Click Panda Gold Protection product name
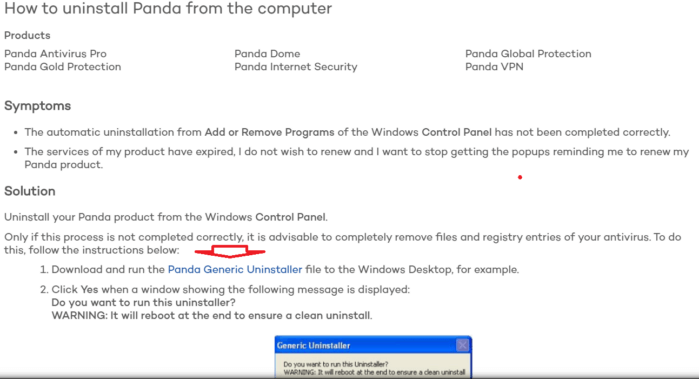 pyautogui.click(x=62, y=66)
